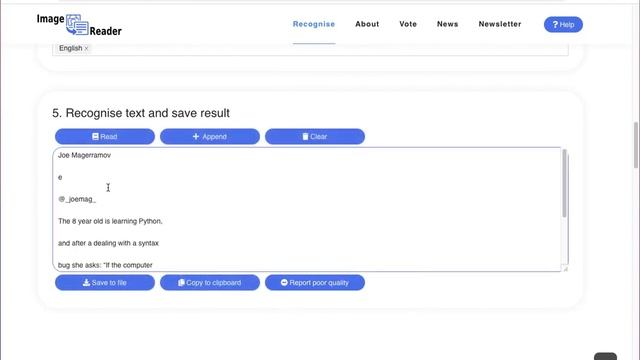The width and height of the screenshot is (640, 360).
Task: Click the line 'bug she asks: "If the computer'
Action: (x=105, y=265)
